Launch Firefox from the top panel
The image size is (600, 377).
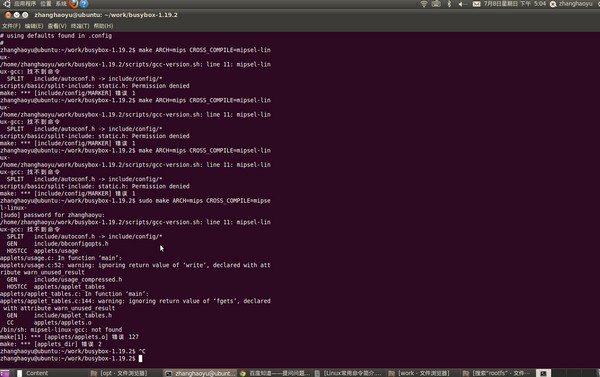tap(73, 4)
